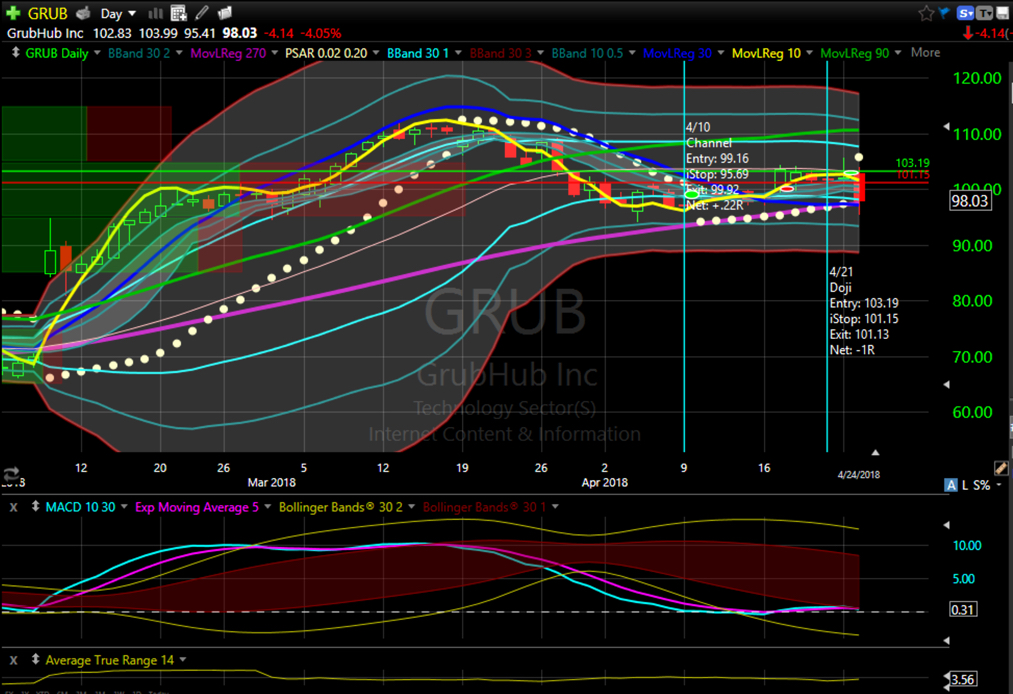Open the MovLReg 90 indicator menu
Screen dimensions: 1013x694
[x=897, y=53]
